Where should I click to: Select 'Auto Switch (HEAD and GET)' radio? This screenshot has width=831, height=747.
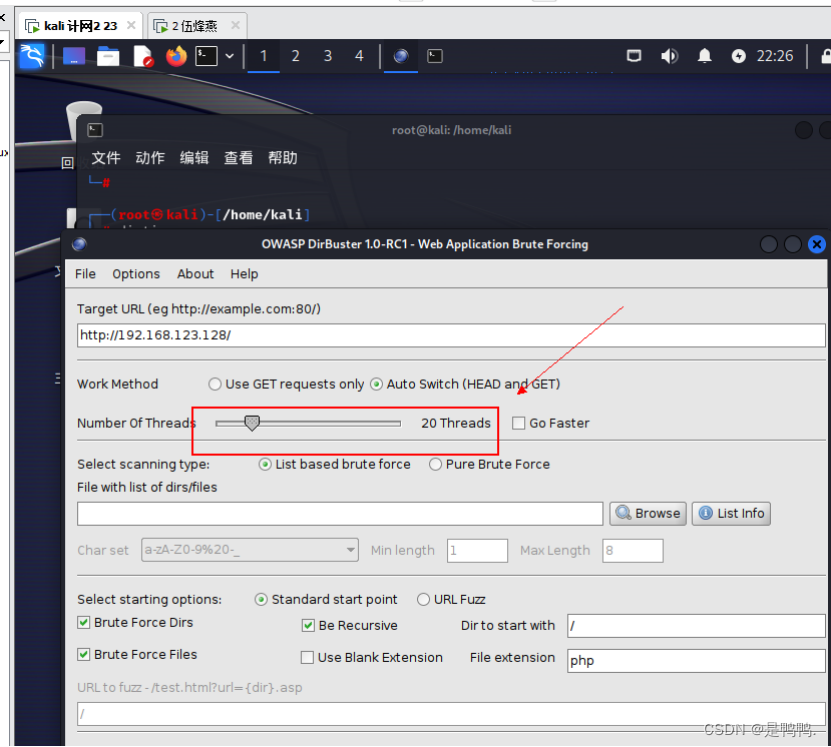[376, 384]
